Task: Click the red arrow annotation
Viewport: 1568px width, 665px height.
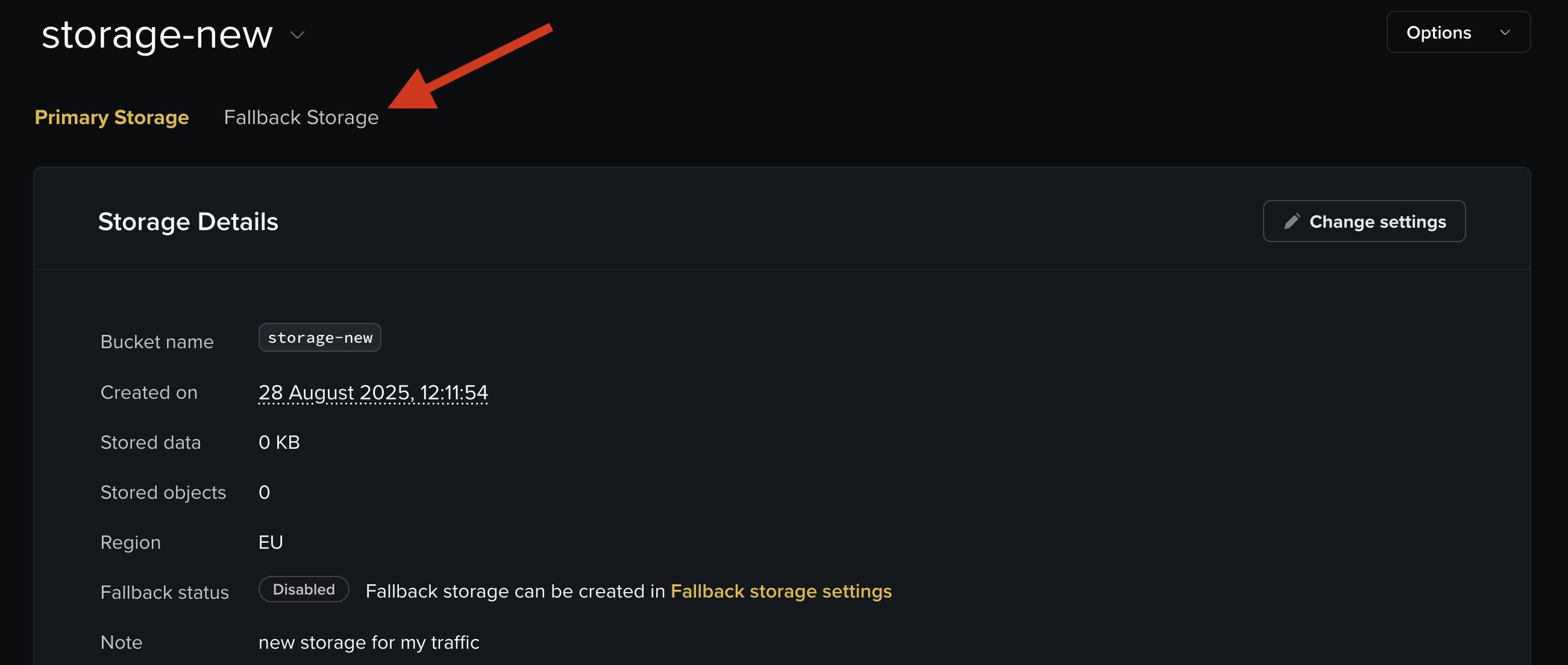Action: pyautogui.click(x=463, y=68)
